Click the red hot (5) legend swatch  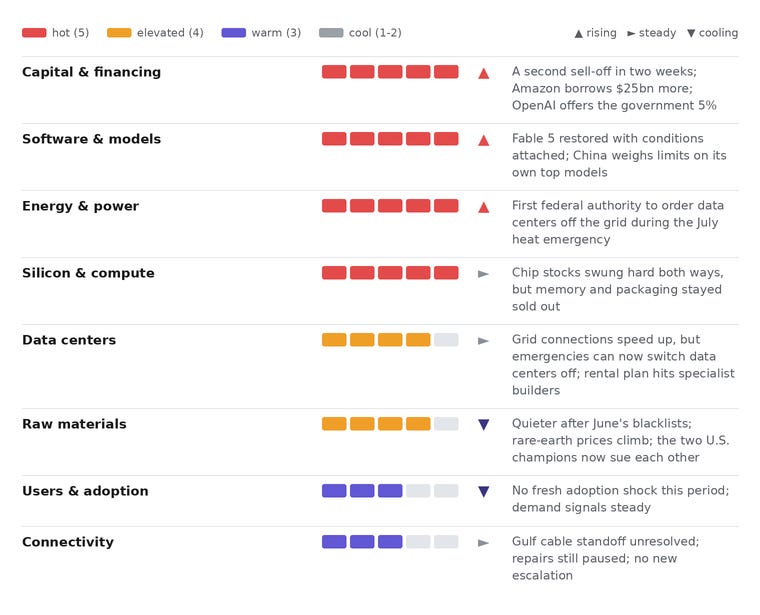click(34, 32)
